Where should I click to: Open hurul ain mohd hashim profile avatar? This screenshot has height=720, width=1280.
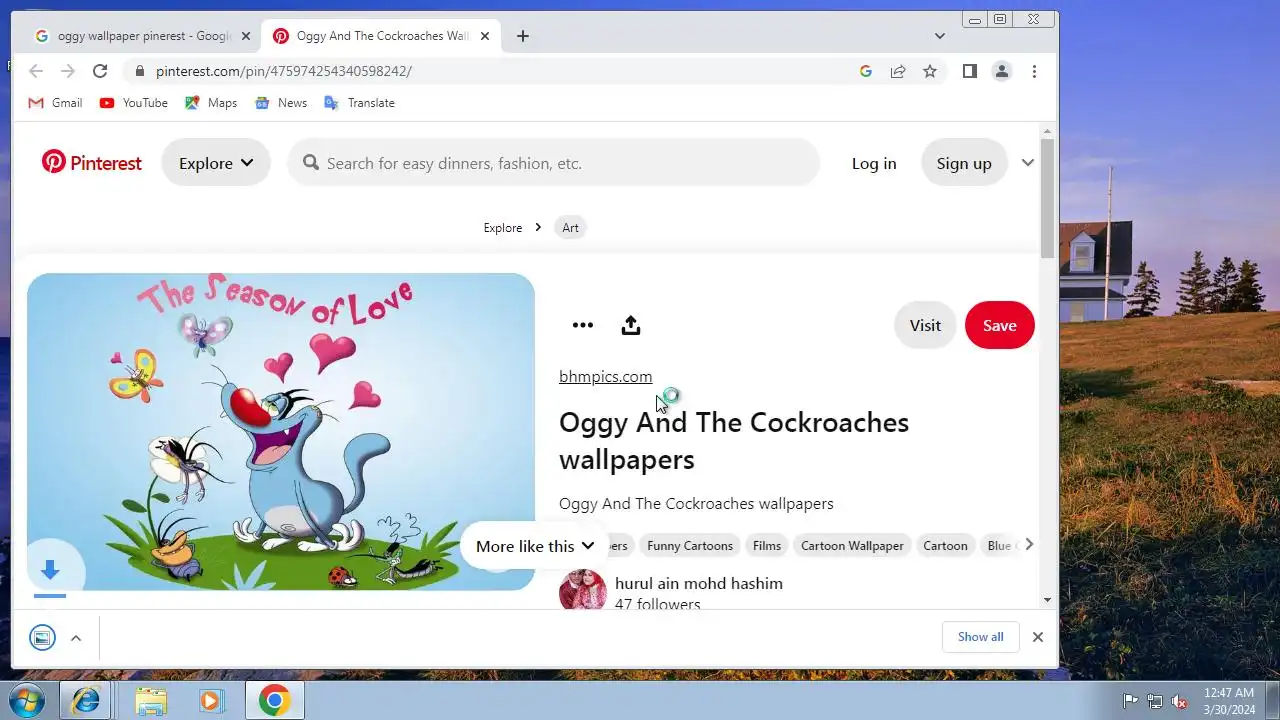(583, 591)
